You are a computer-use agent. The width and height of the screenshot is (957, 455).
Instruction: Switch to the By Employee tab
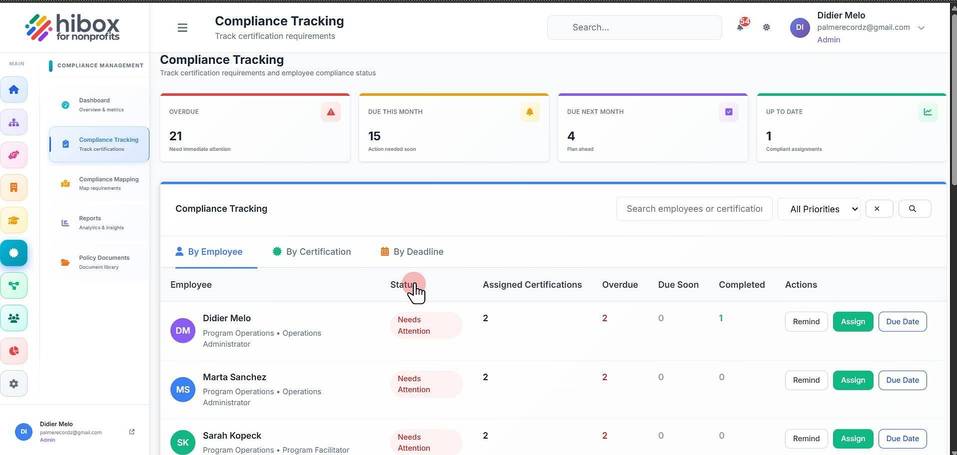click(209, 252)
